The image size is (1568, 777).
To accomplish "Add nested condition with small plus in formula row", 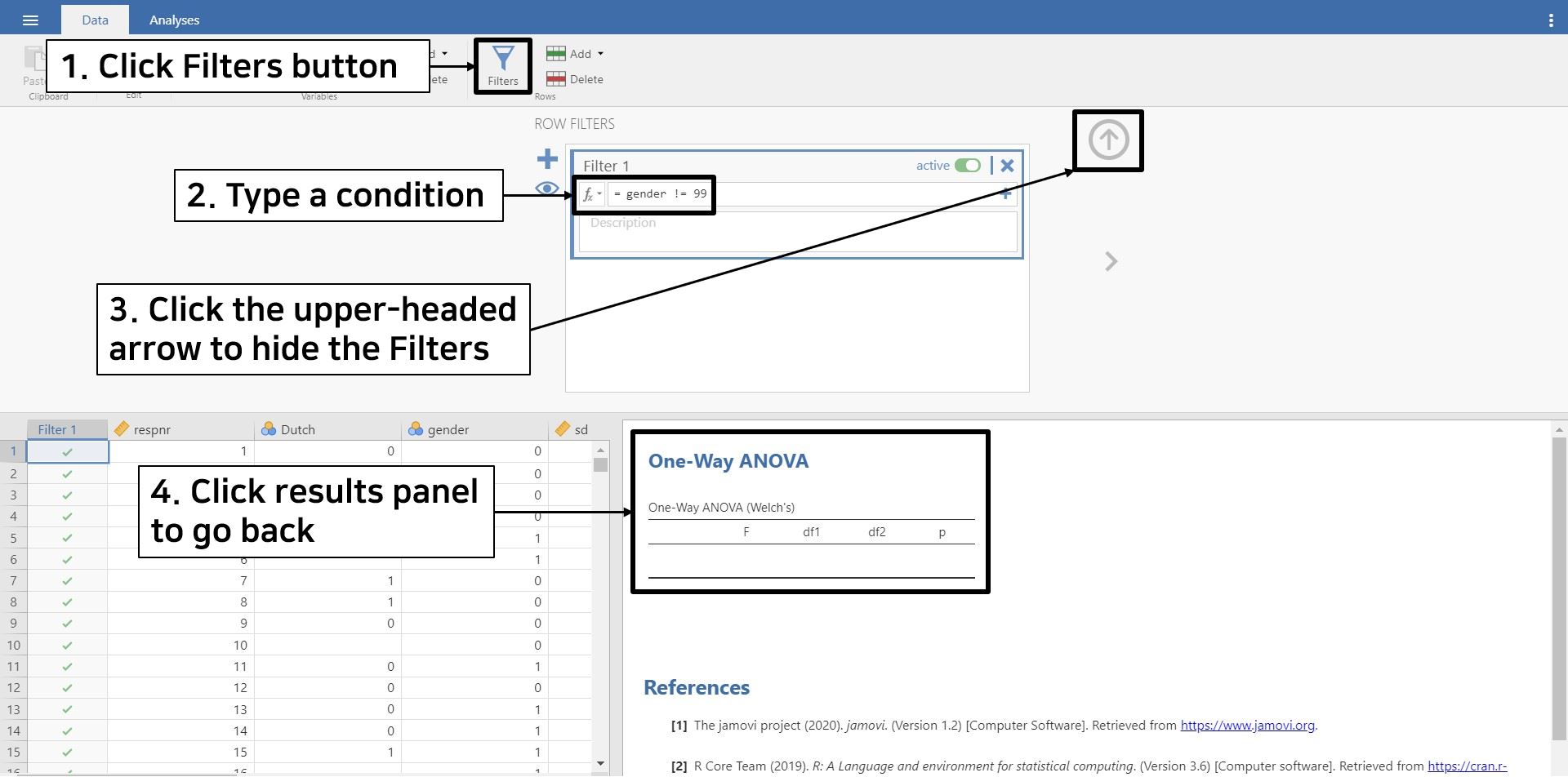I will 1006,194.
